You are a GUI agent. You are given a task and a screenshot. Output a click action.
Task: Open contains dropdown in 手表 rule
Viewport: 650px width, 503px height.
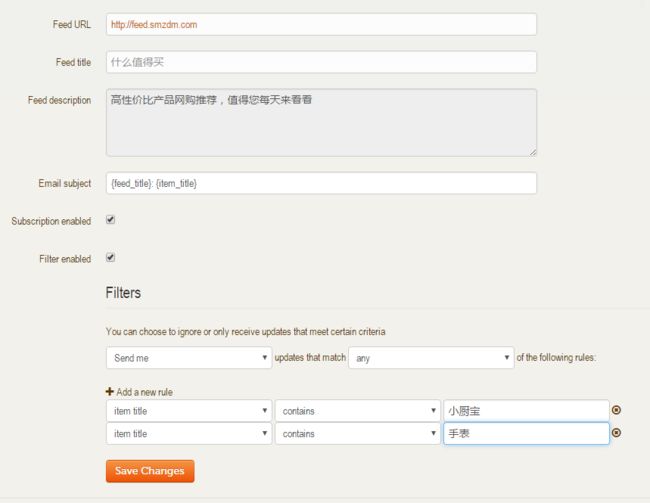tap(357, 433)
